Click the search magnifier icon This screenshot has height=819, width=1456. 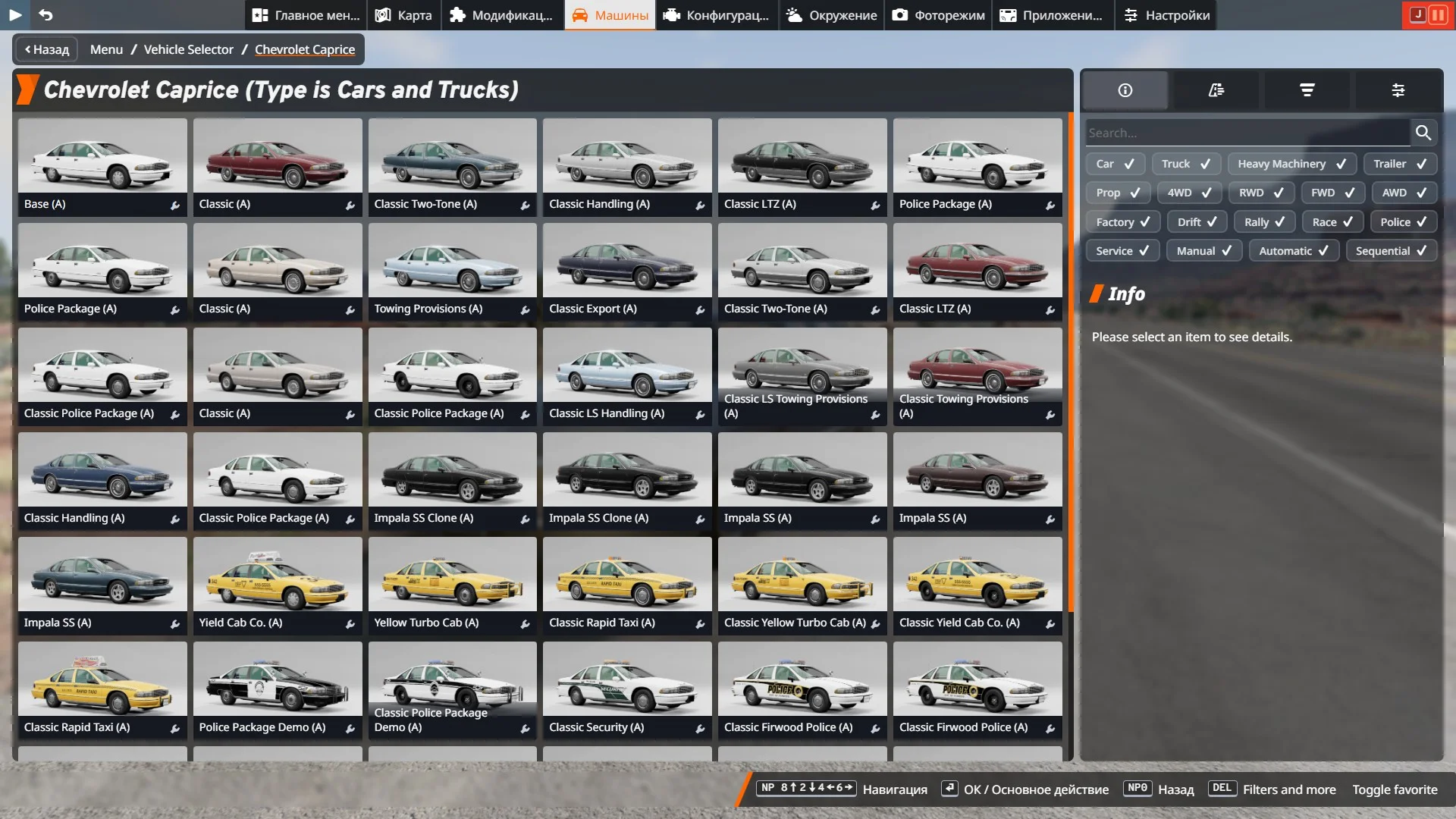[x=1423, y=133]
